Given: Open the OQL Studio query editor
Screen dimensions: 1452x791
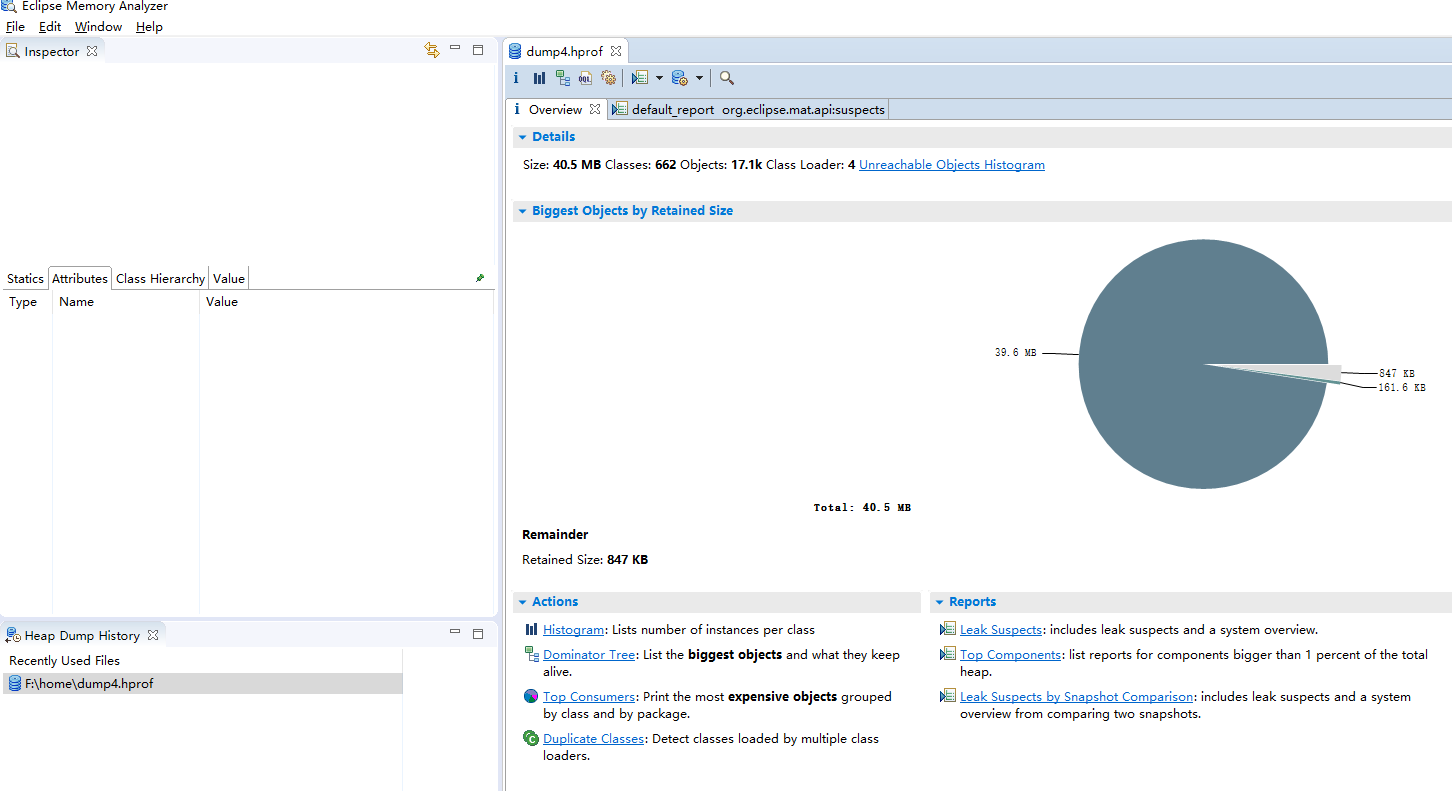Looking at the screenshot, I should point(585,78).
